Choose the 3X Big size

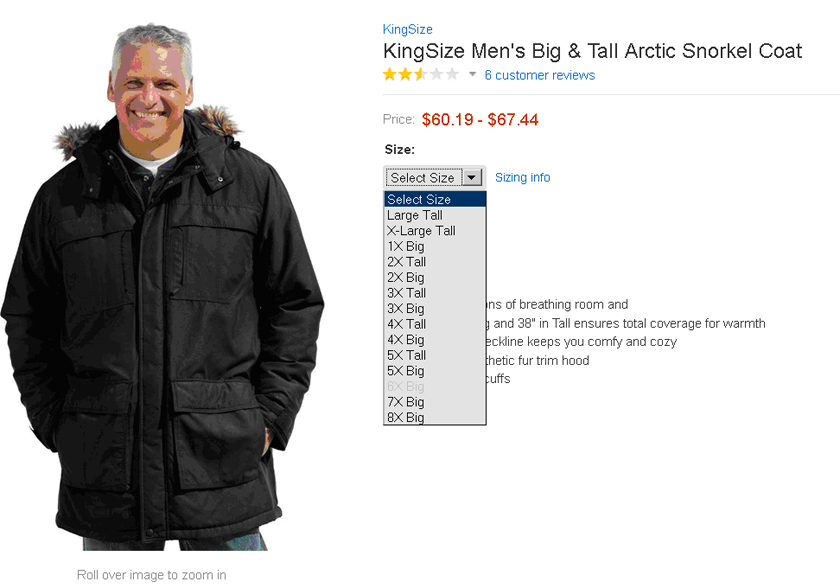[x=406, y=309]
